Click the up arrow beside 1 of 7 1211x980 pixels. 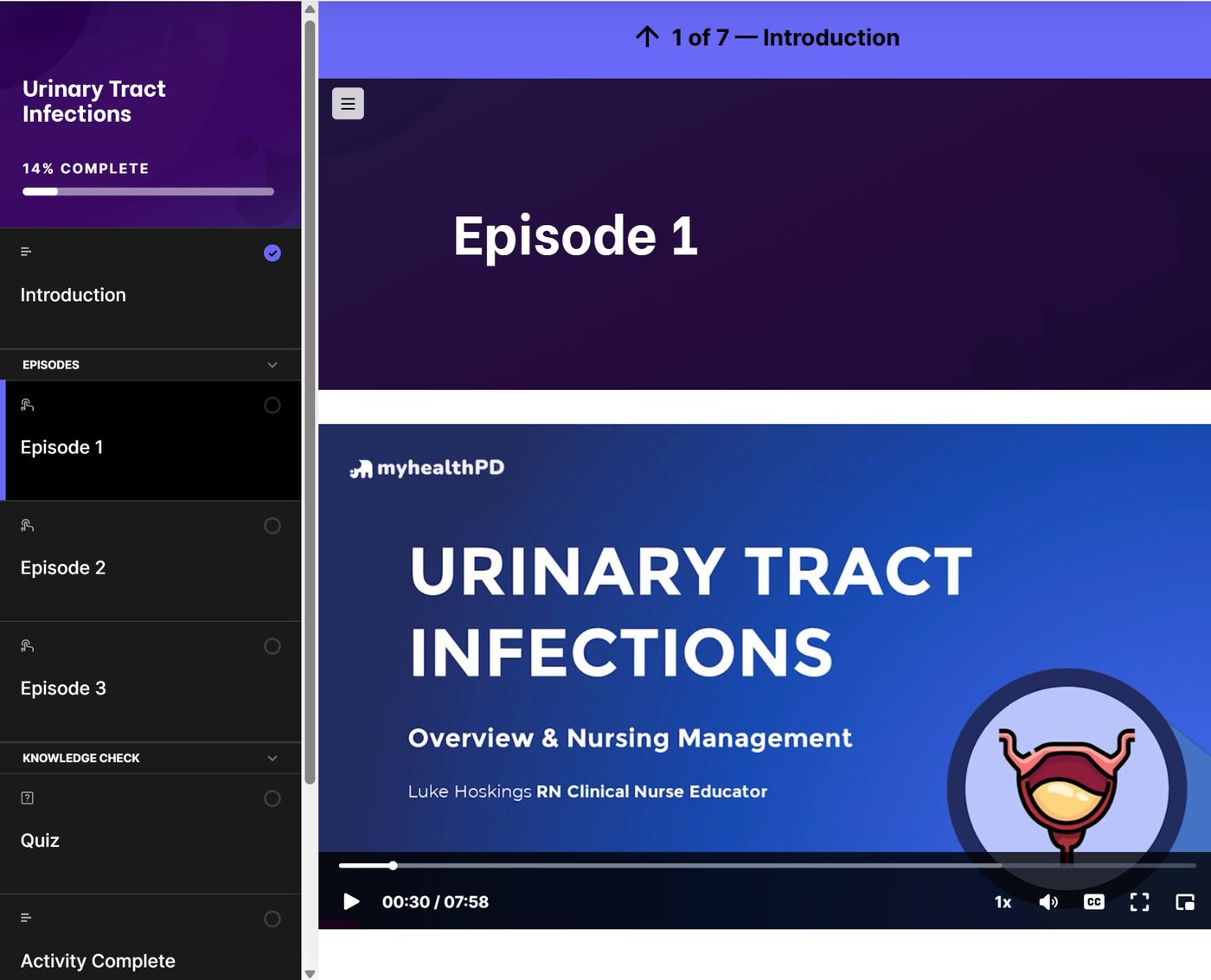(647, 37)
